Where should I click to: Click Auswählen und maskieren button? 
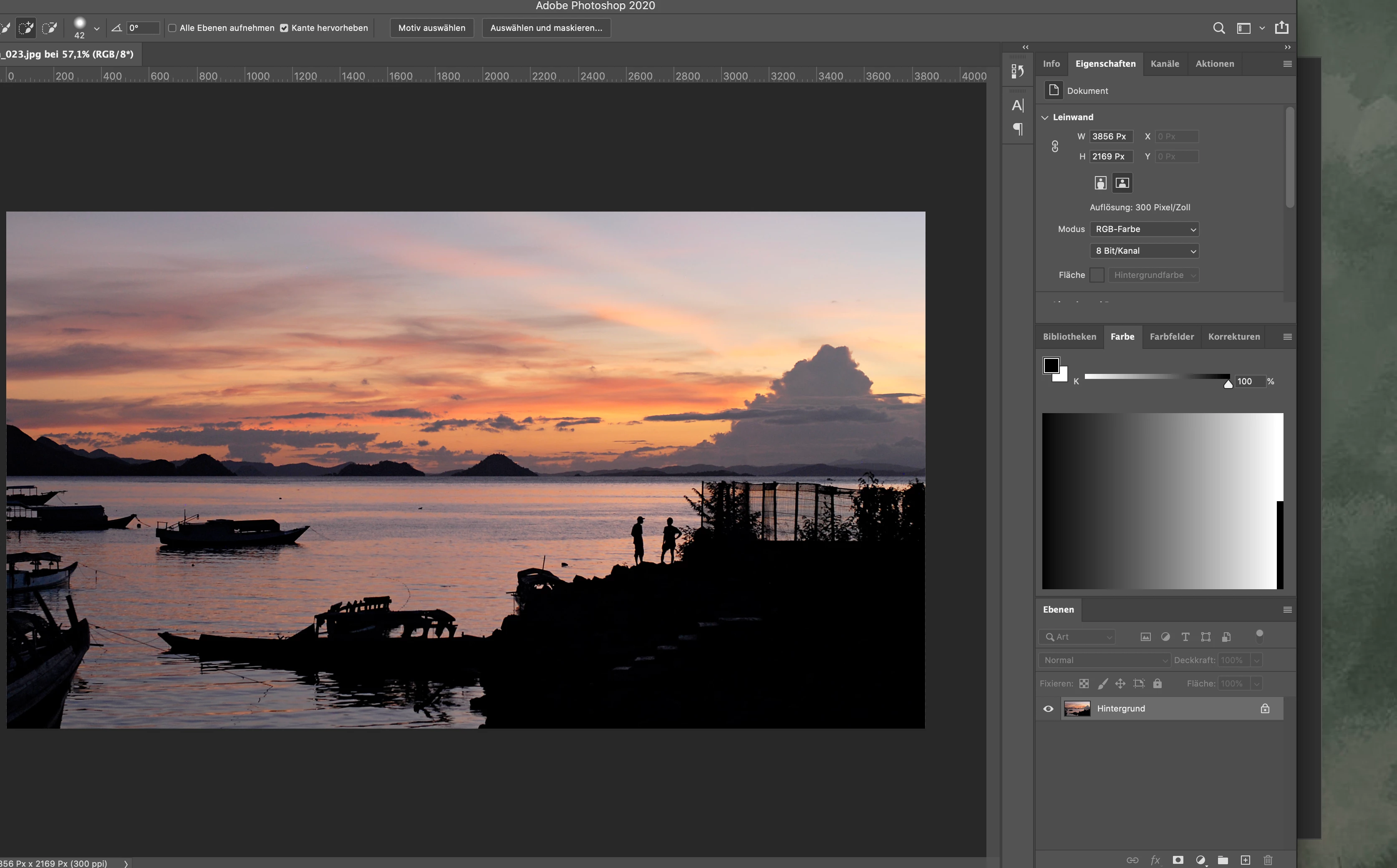pos(546,28)
